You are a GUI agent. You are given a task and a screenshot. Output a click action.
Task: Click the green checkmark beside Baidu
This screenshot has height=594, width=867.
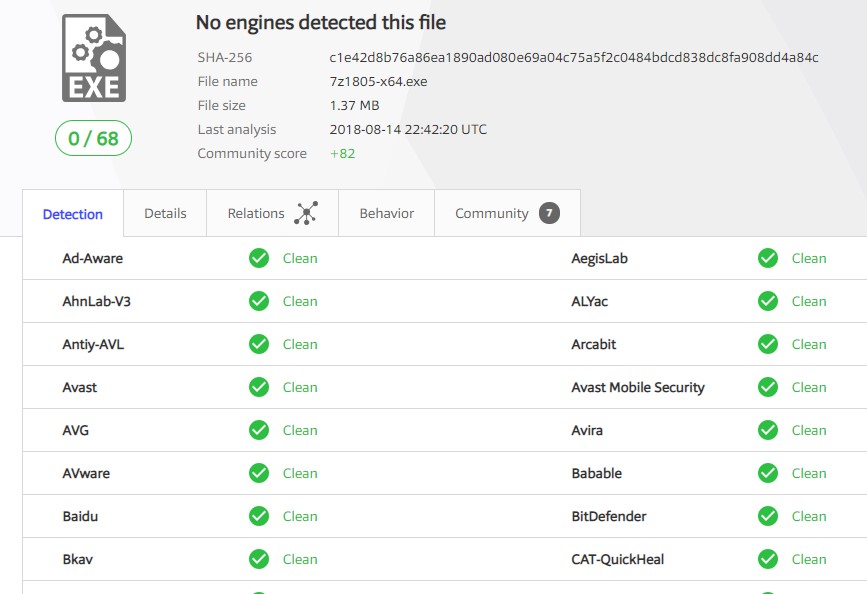pyautogui.click(x=258, y=516)
